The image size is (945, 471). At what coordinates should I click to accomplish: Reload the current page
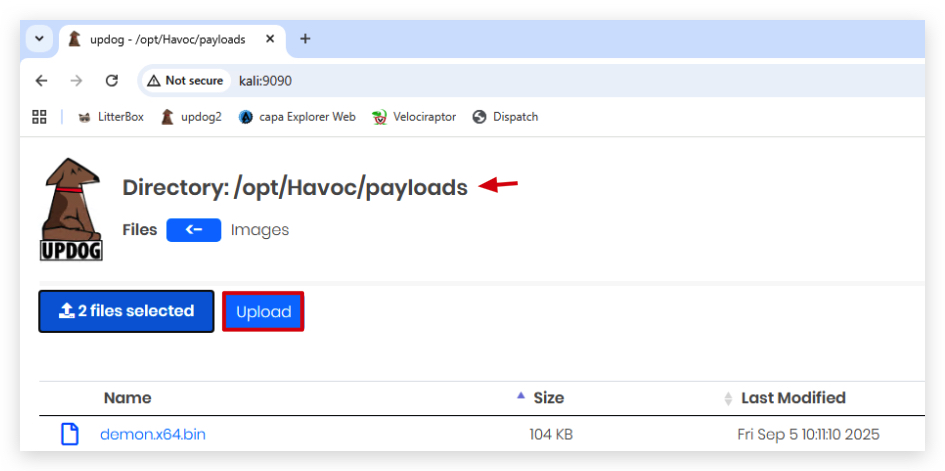pos(111,81)
